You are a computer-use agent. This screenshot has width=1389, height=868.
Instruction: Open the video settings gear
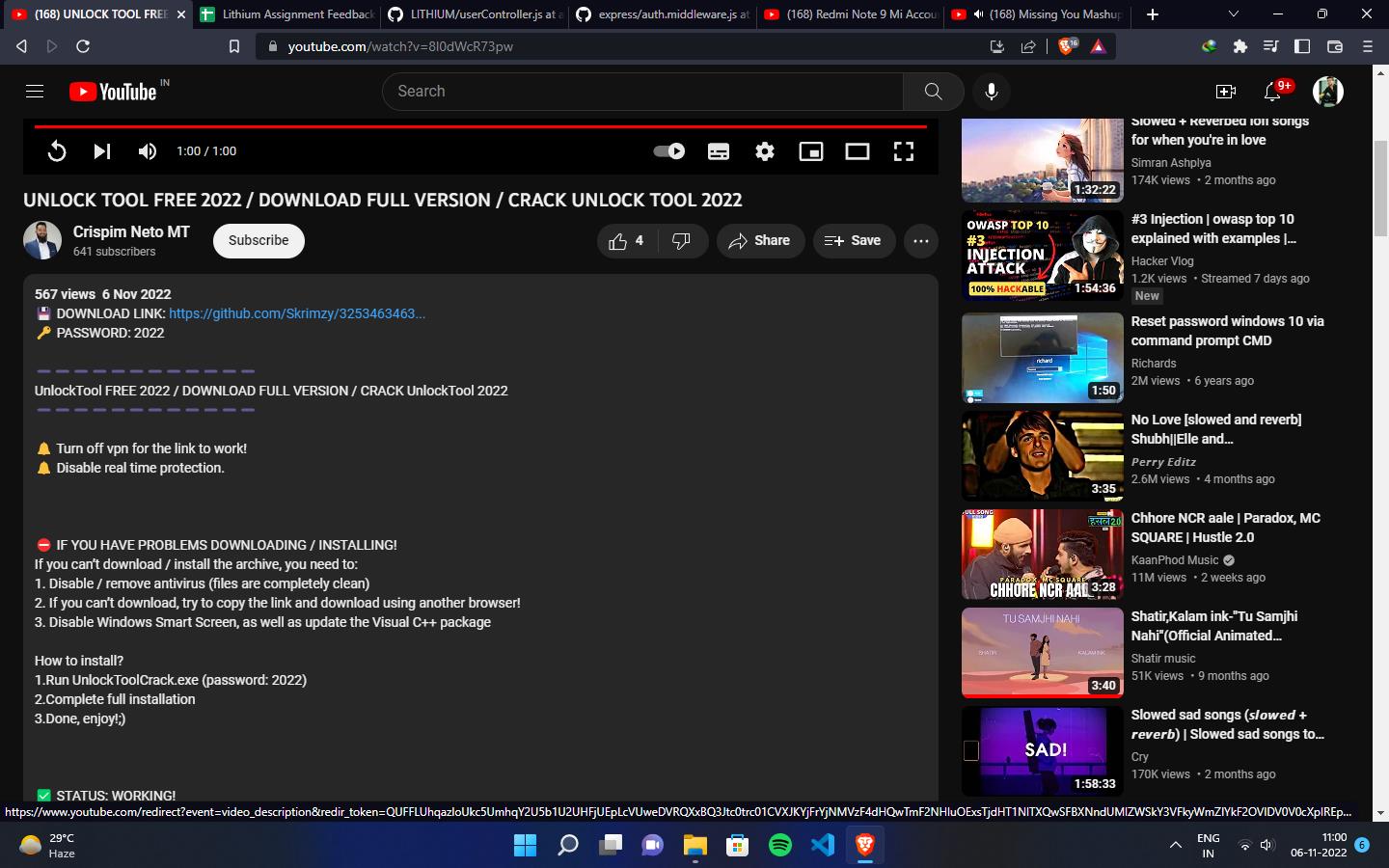pos(765,151)
